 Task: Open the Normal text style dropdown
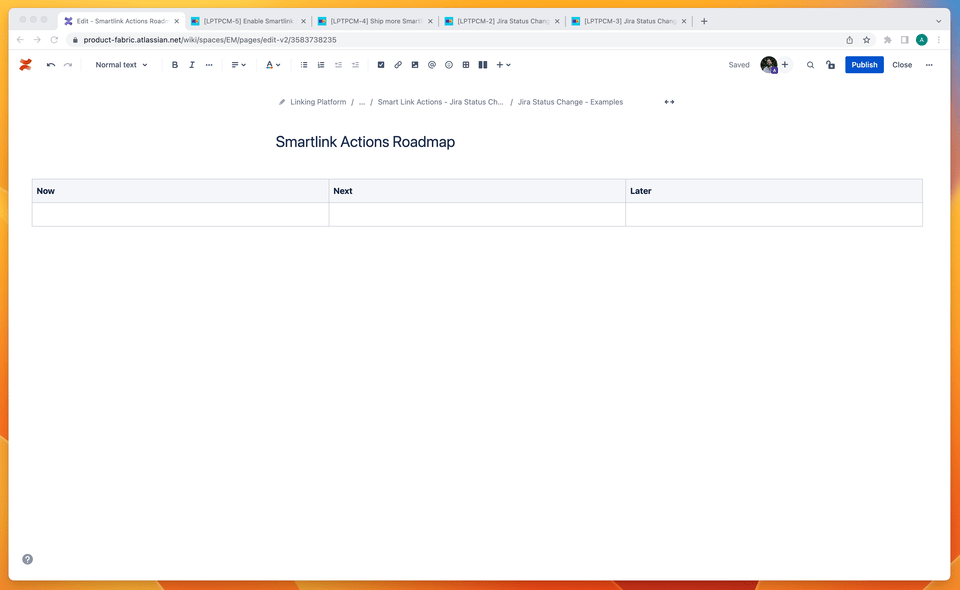tap(121, 65)
